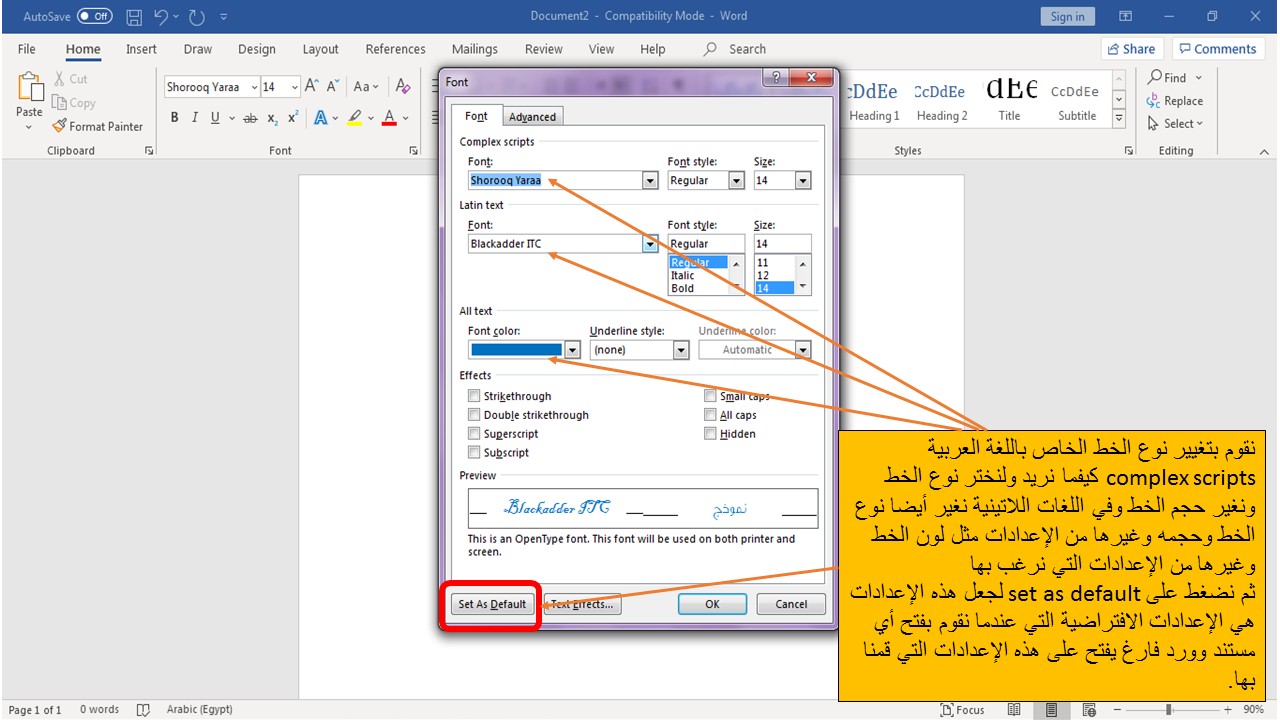The height and width of the screenshot is (720, 1280).
Task: Open the Select menu in Editing group
Action: click(x=1175, y=124)
